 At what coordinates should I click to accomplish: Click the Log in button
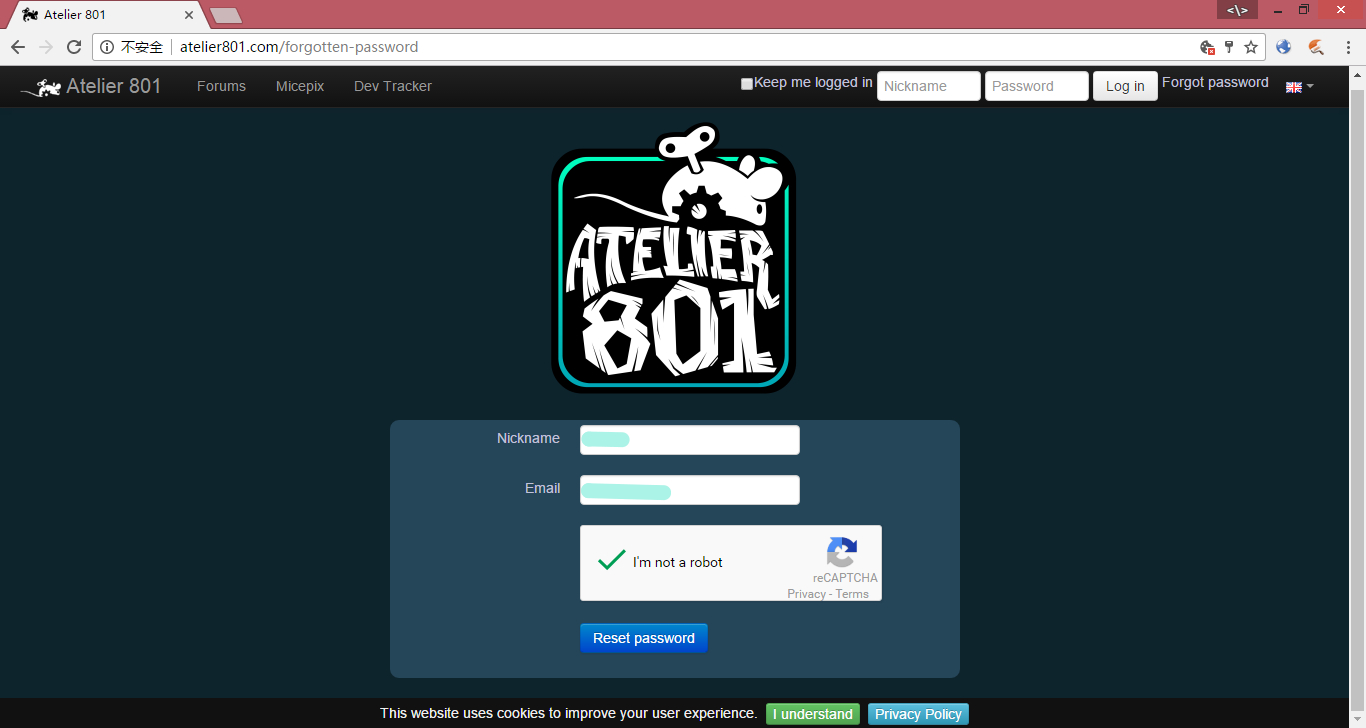tap(1125, 86)
